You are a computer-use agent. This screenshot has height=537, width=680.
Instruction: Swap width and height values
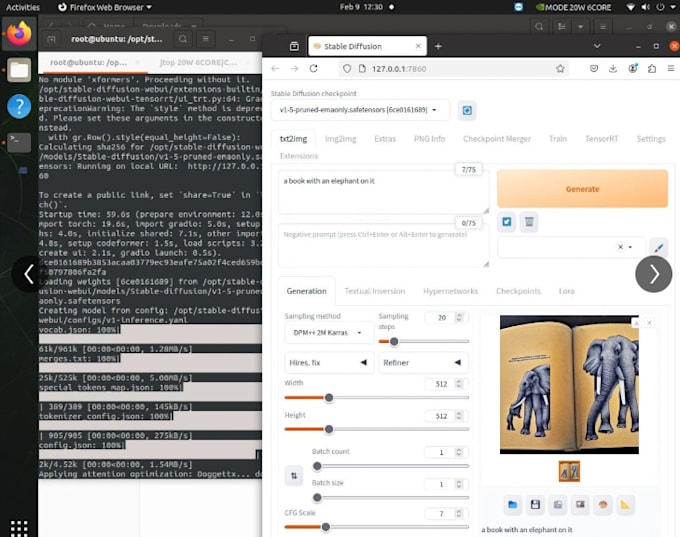pos(294,476)
